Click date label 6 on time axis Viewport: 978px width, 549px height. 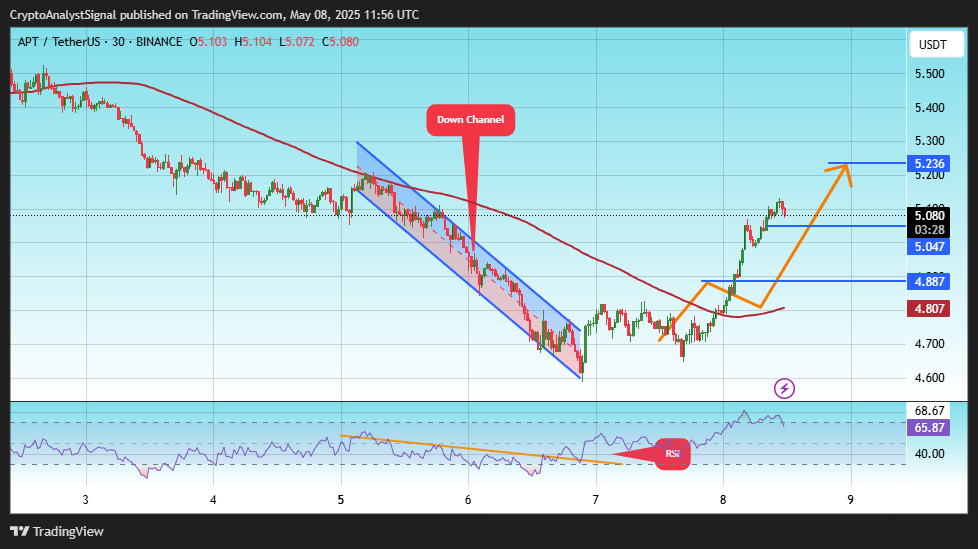point(468,500)
